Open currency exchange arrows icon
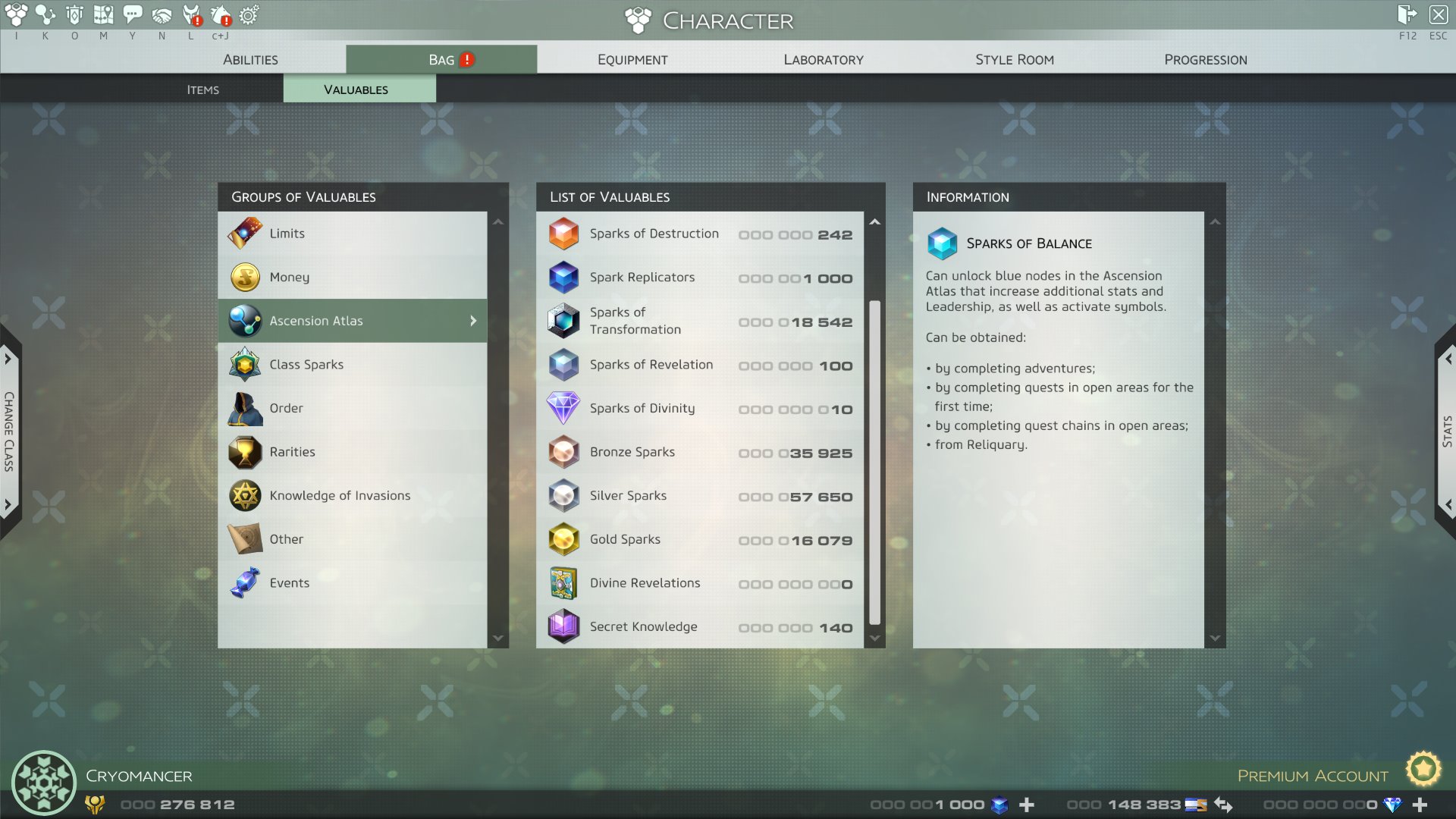The image size is (1456, 819). [x=1223, y=805]
